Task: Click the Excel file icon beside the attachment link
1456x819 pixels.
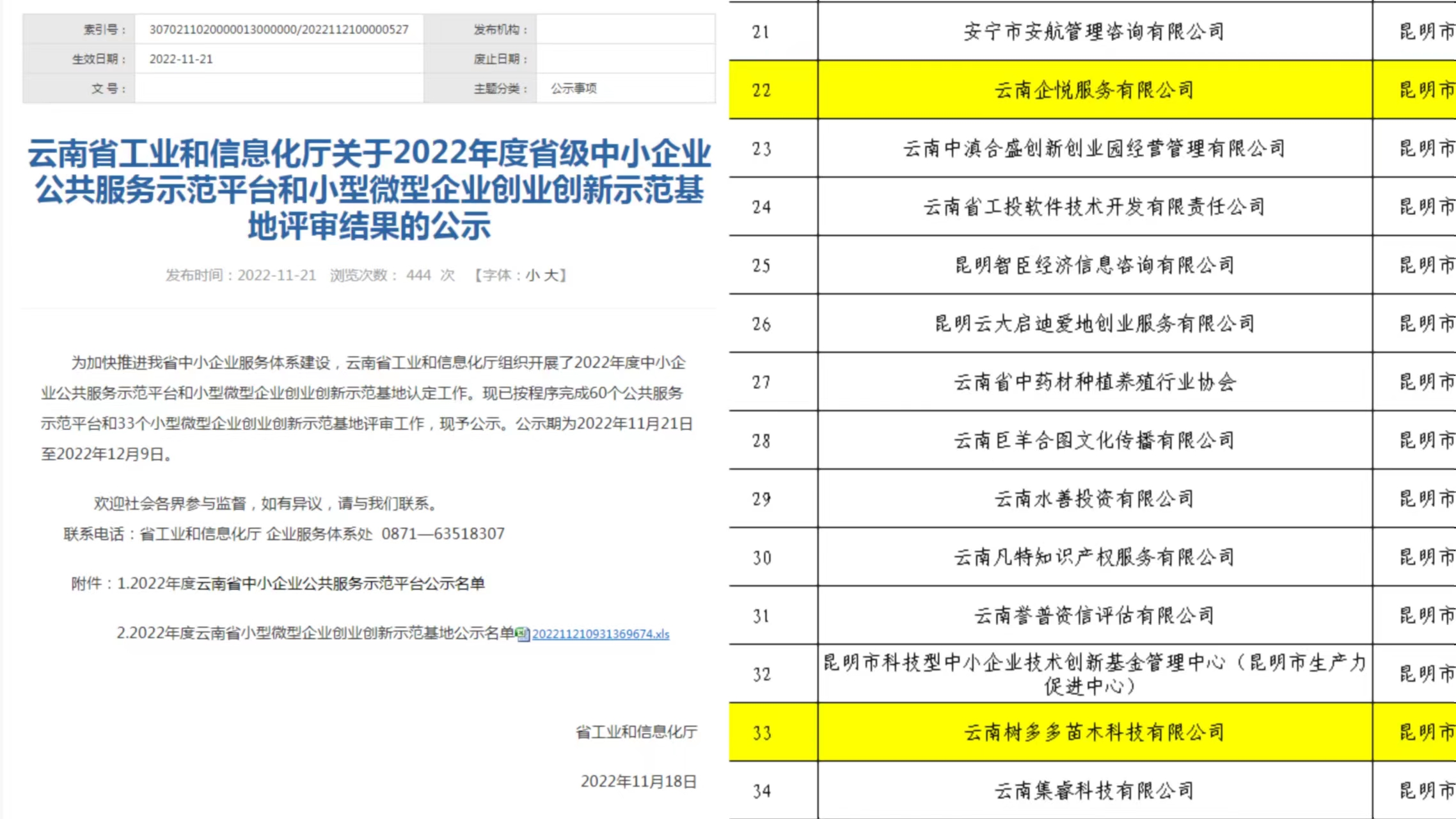Action: [x=523, y=633]
